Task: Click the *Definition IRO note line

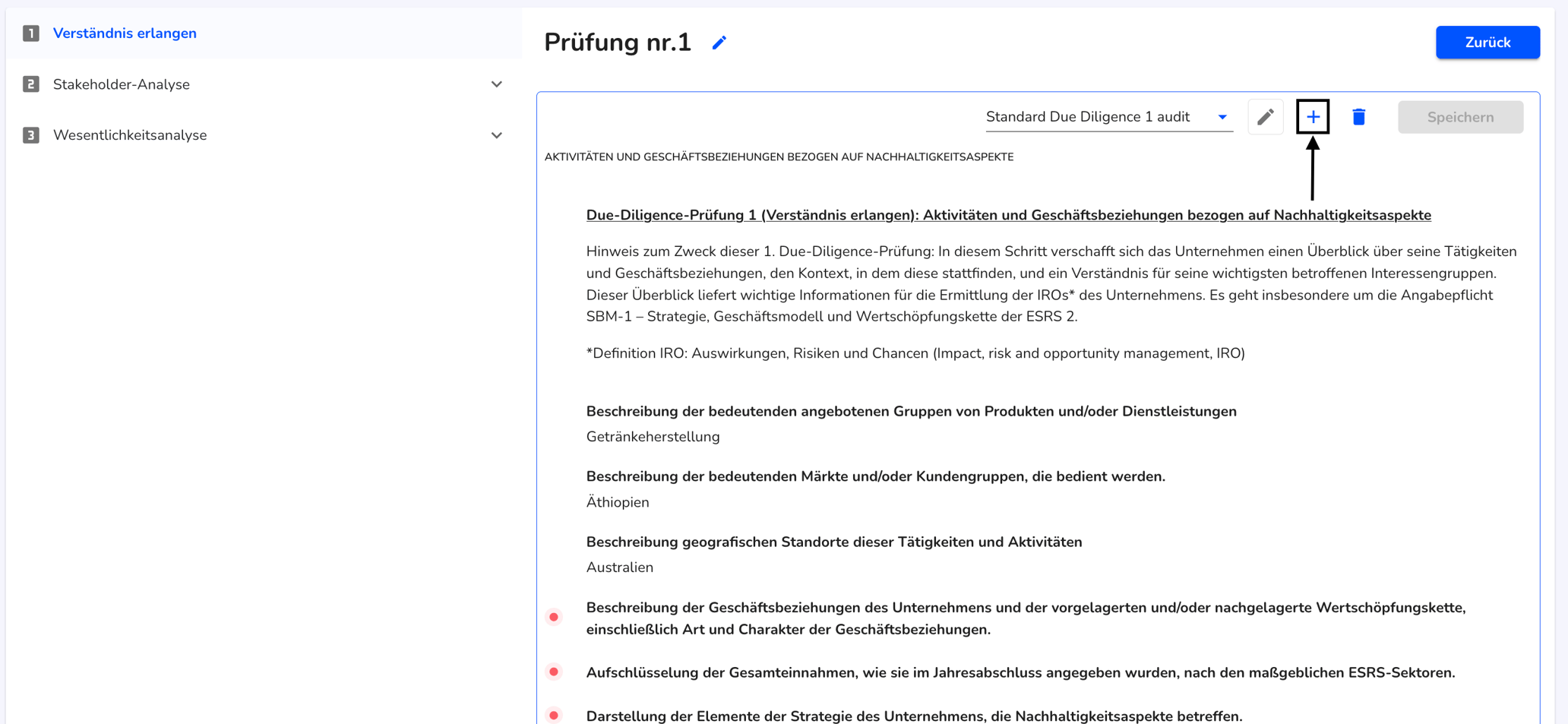Action: (x=915, y=353)
